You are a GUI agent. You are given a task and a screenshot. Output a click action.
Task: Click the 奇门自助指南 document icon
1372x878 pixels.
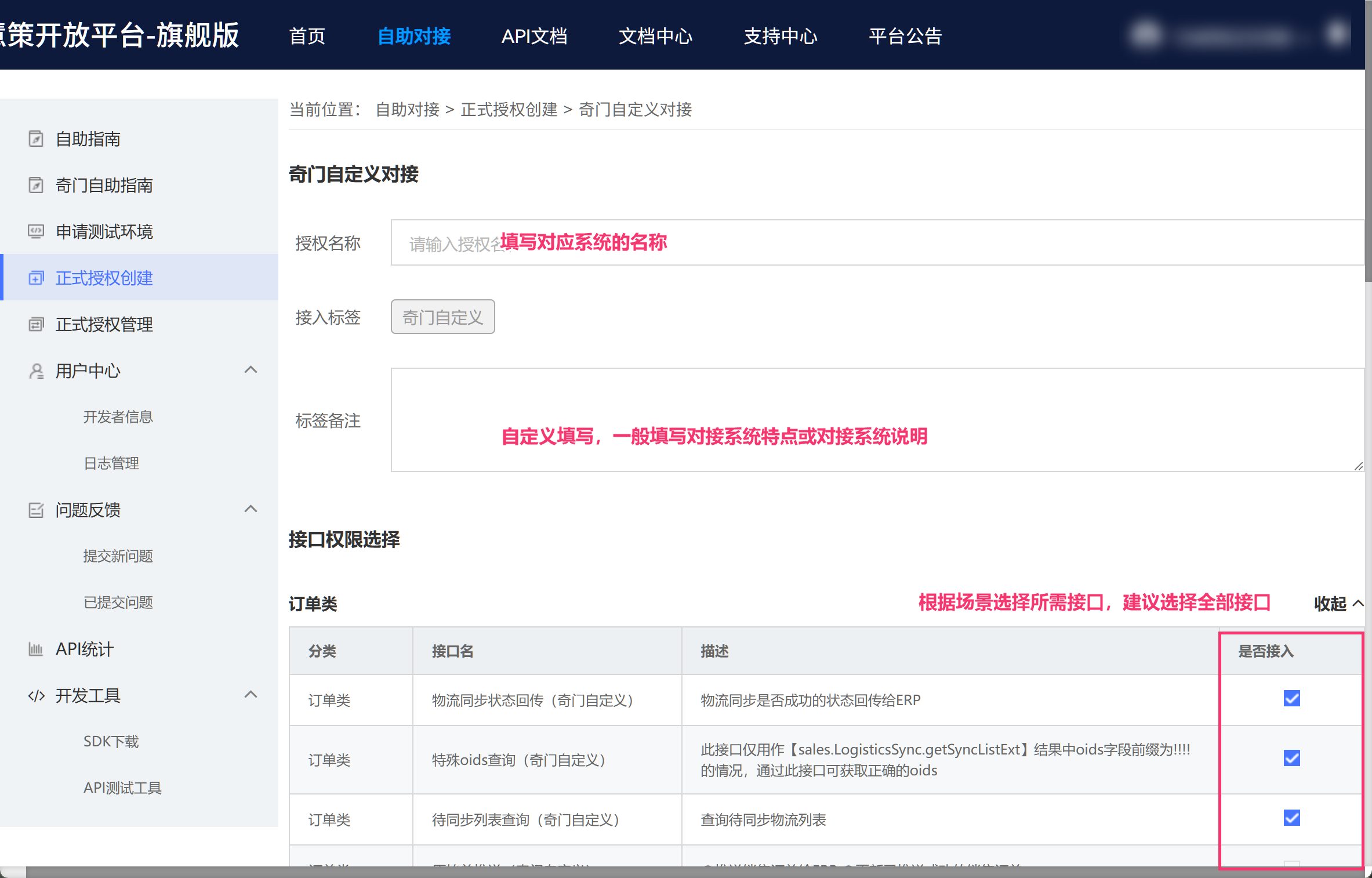pos(36,185)
